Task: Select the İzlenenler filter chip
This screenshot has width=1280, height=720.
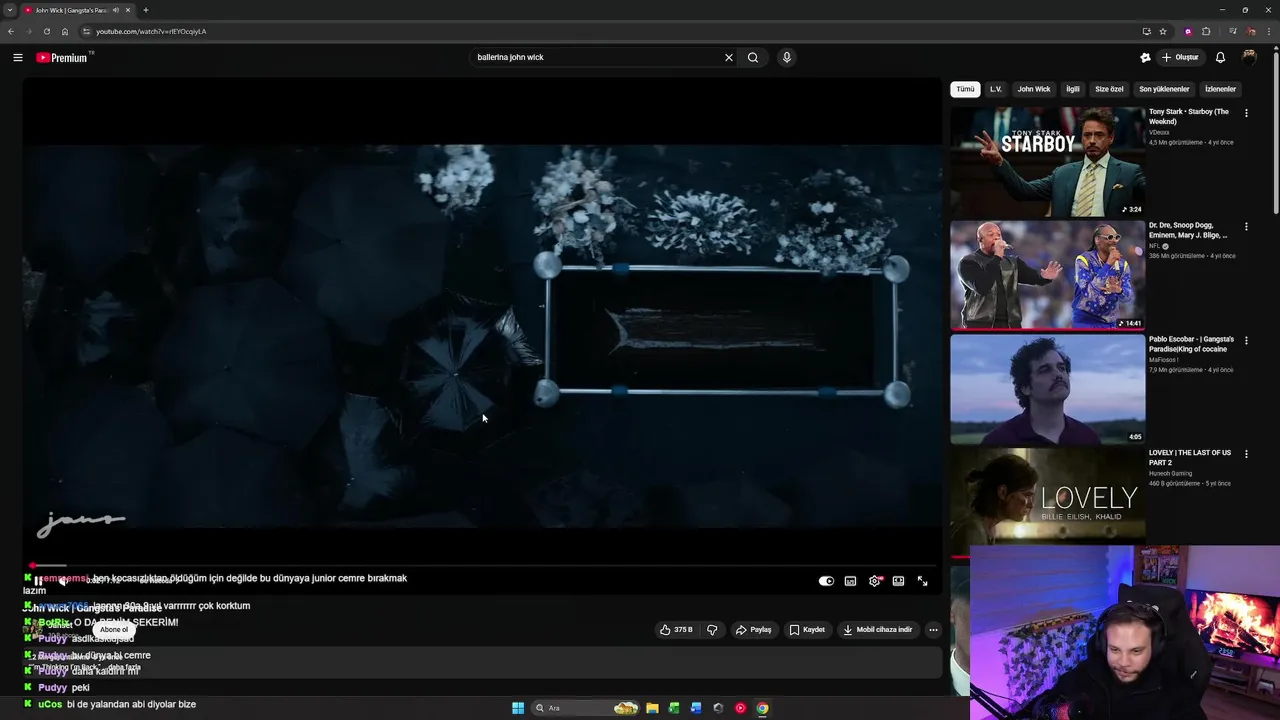Action: coord(1221,89)
